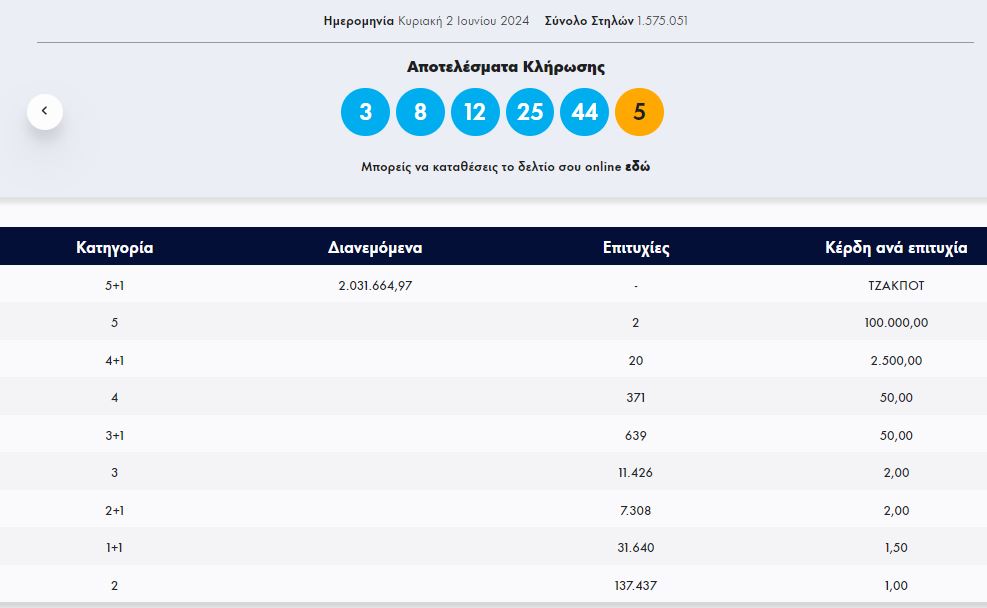This screenshot has height=608, width=987.
Task: Click the 4+1 category row label
Action: 115,360
